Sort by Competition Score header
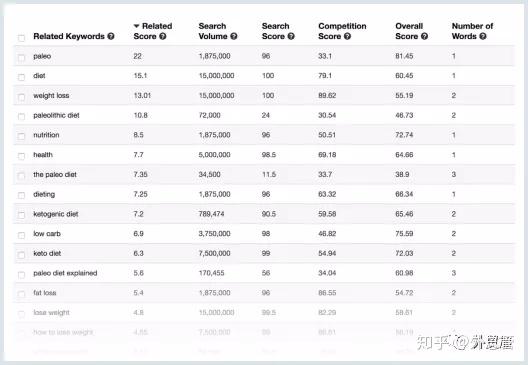The width and height of the screenshot is (528, 365). 342,31
